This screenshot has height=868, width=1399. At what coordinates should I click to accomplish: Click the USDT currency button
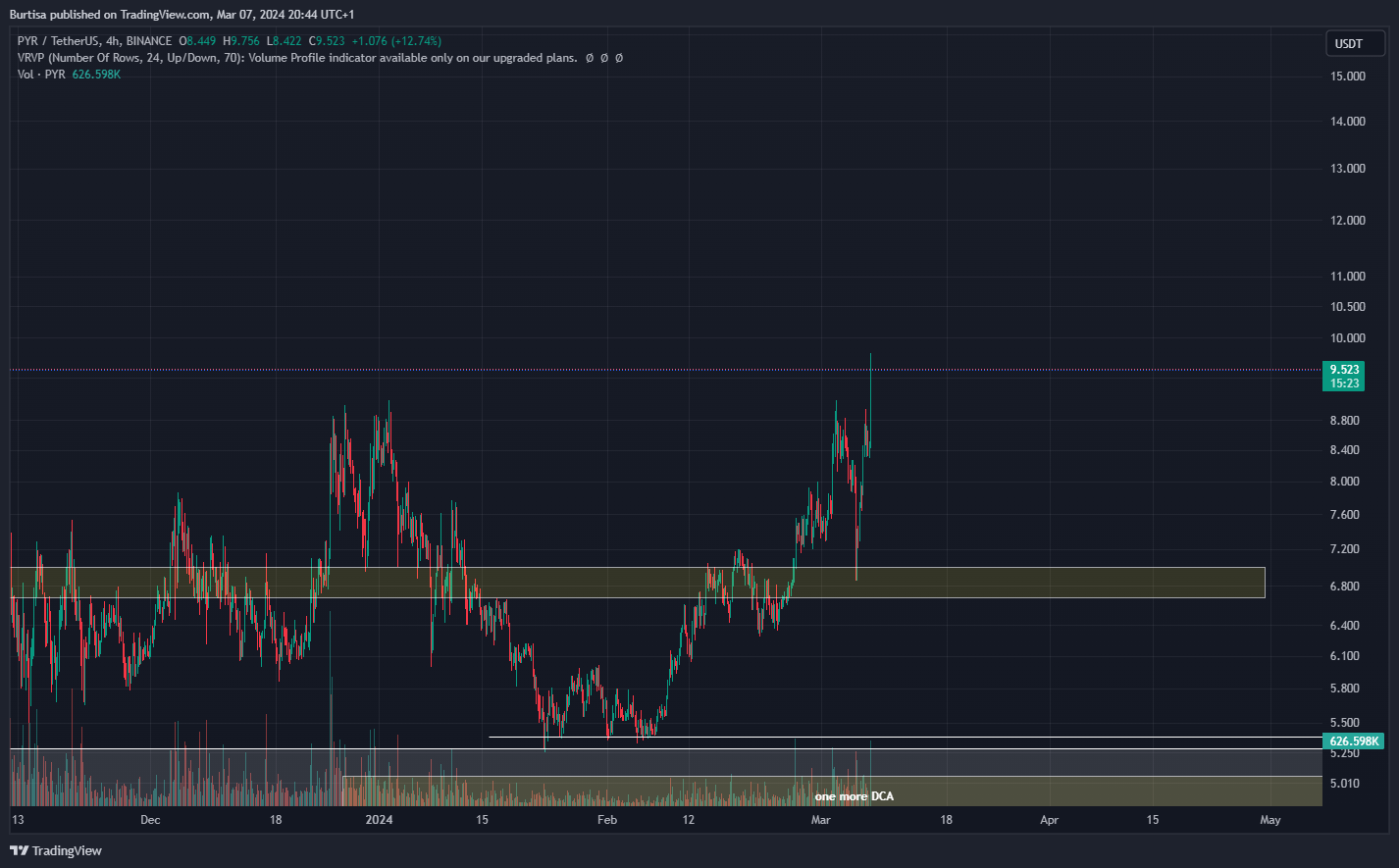(1355, 43)
